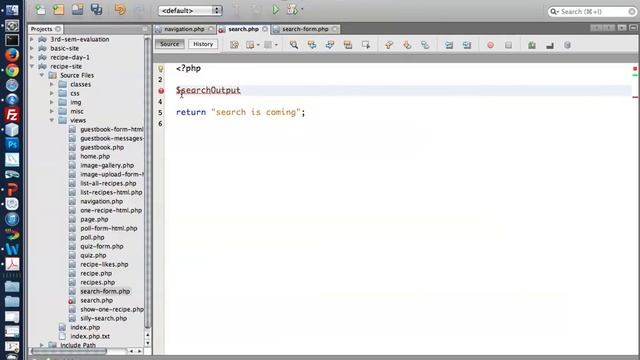Click Find Next Occurrence icon
Image resolution: width=640 pixels, height=360 pixels.
tap(330, 45)
